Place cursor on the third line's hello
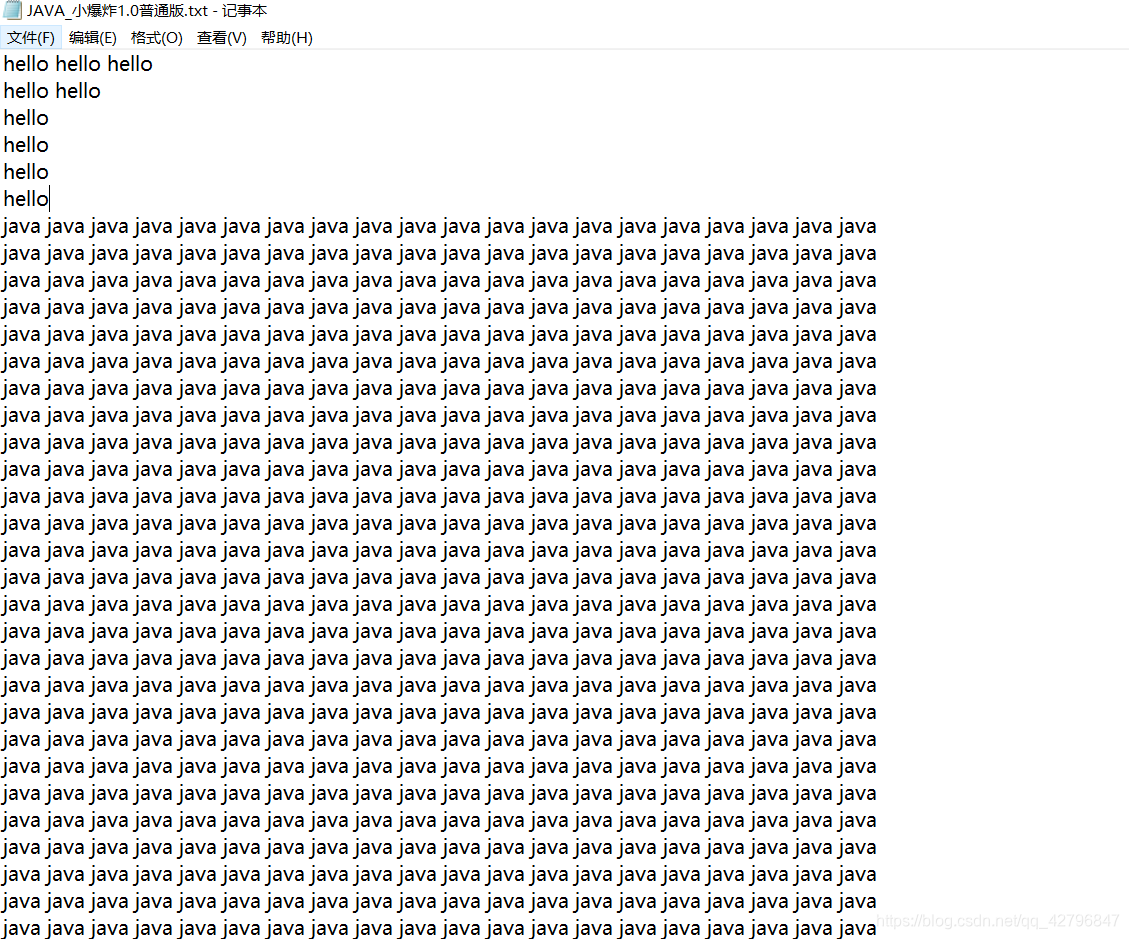Screen dimensions: 1129x939 26,118
